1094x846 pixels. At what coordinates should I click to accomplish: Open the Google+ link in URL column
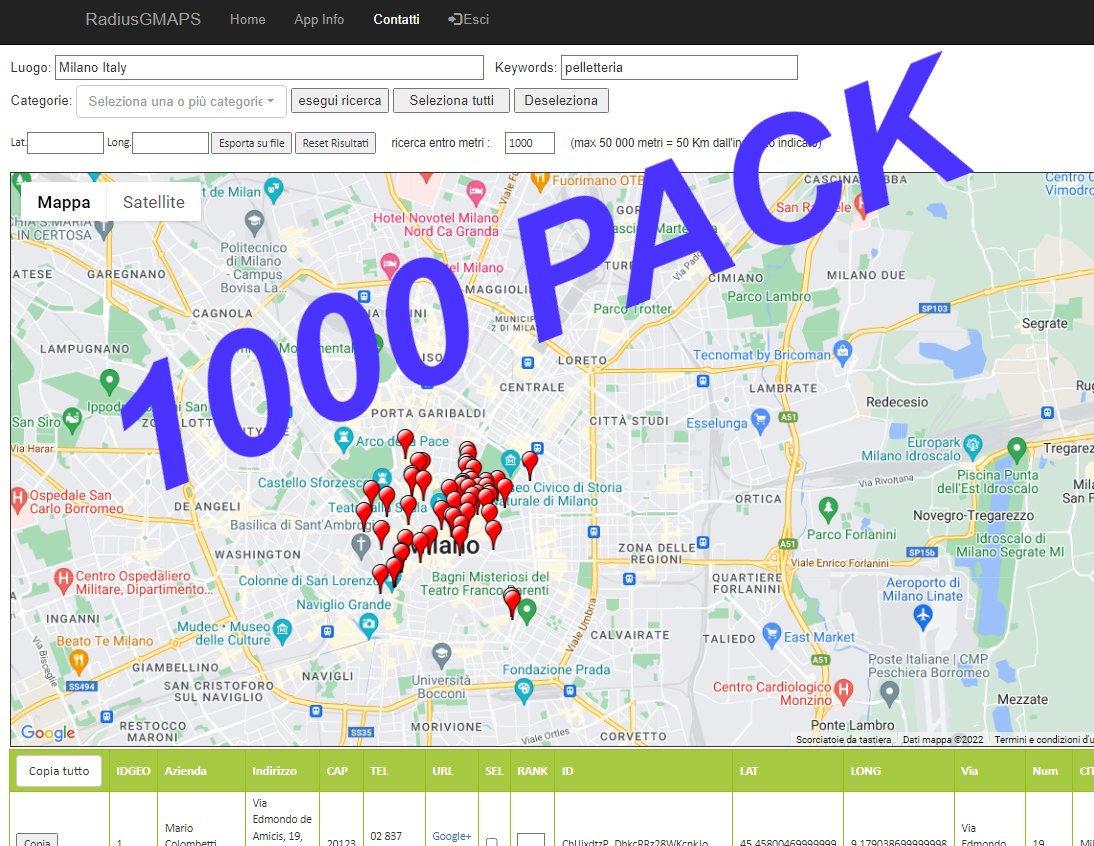pyautogui.click(x=451, y=836)
